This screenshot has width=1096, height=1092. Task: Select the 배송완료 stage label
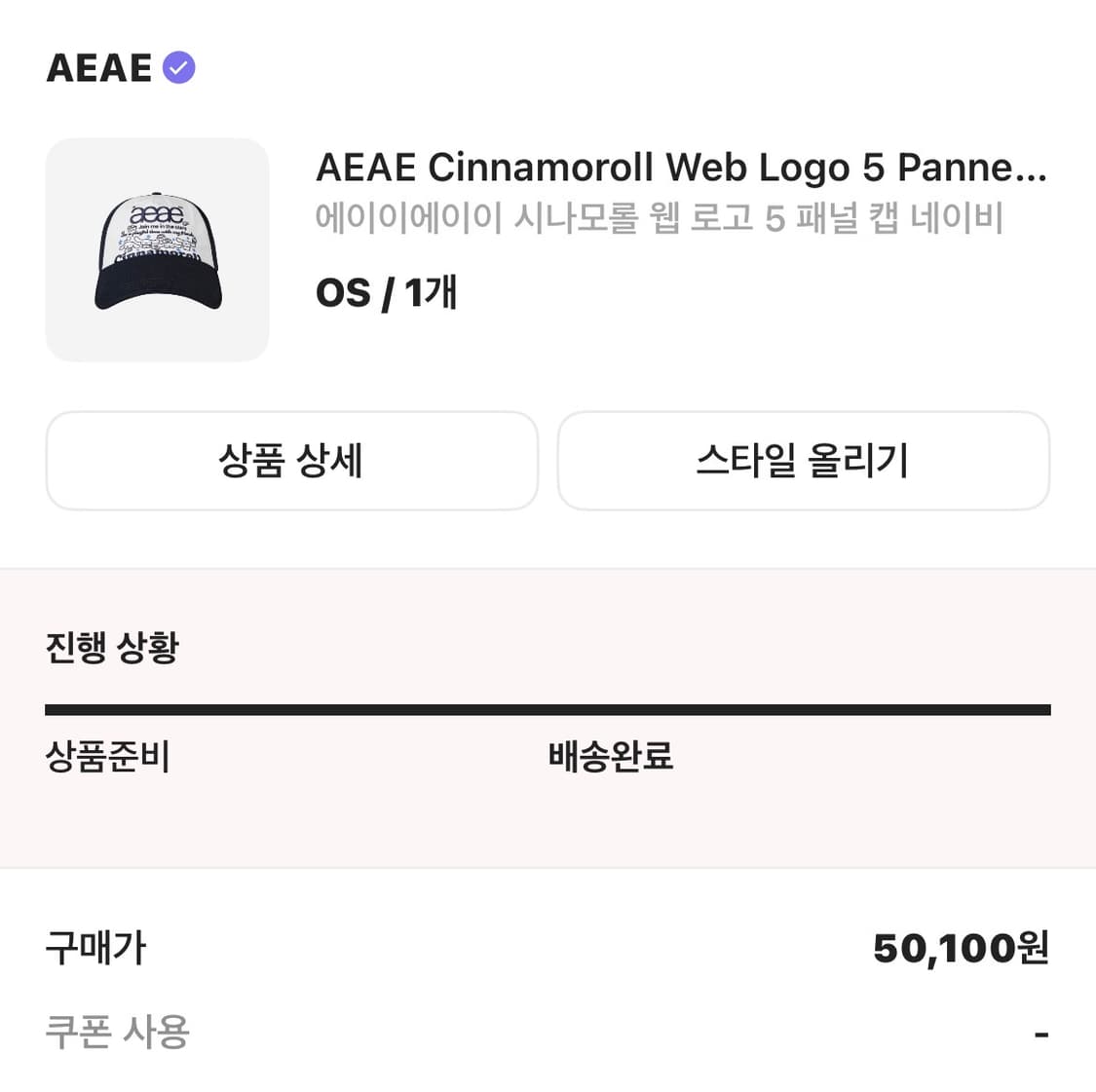click(x=611, y=756)
